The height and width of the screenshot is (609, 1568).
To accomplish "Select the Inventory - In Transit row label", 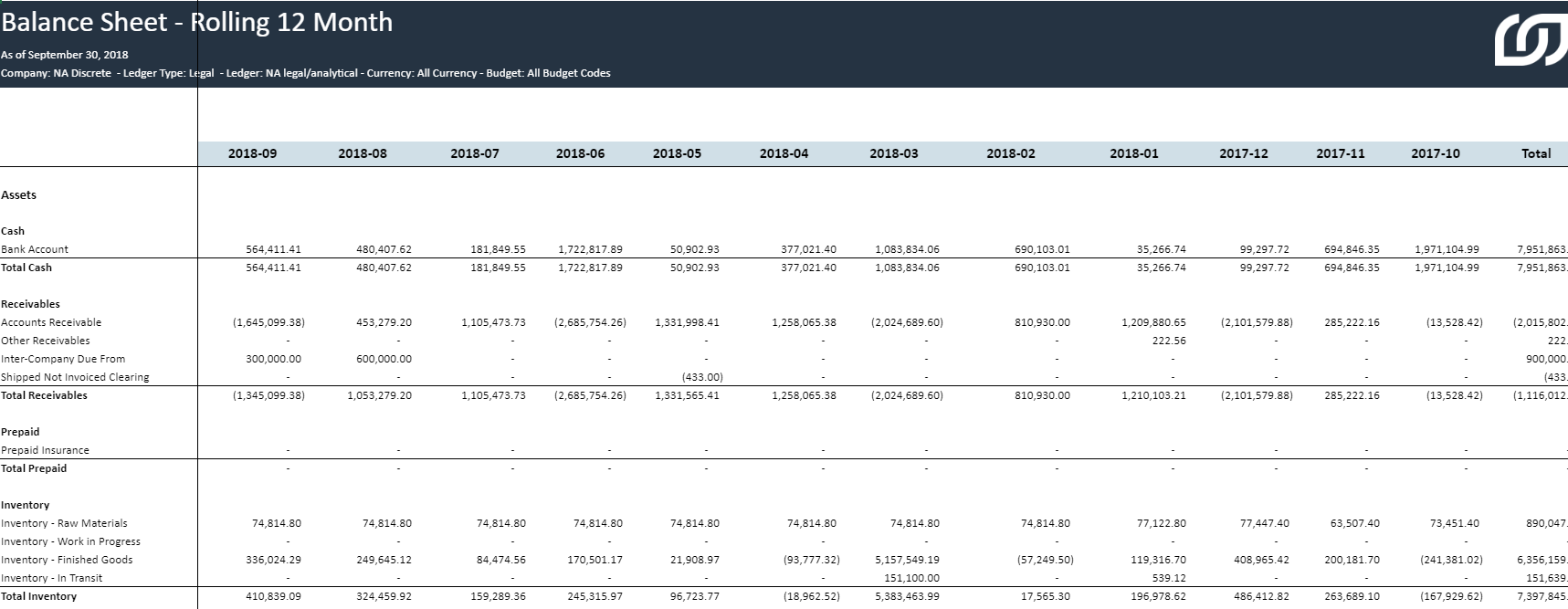I will pos(52,578).
